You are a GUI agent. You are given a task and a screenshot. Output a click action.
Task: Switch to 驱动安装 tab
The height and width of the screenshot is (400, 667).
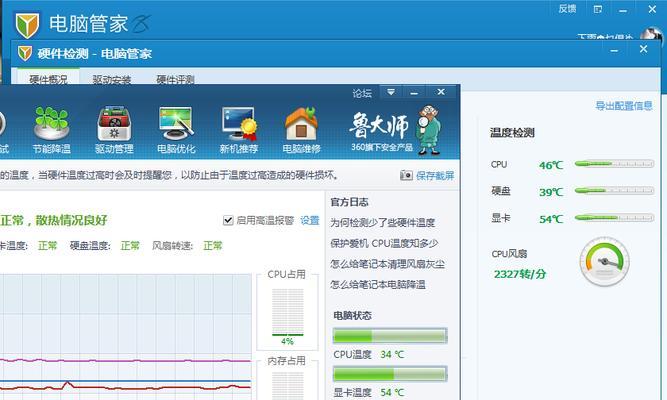(x=111, y=79)
